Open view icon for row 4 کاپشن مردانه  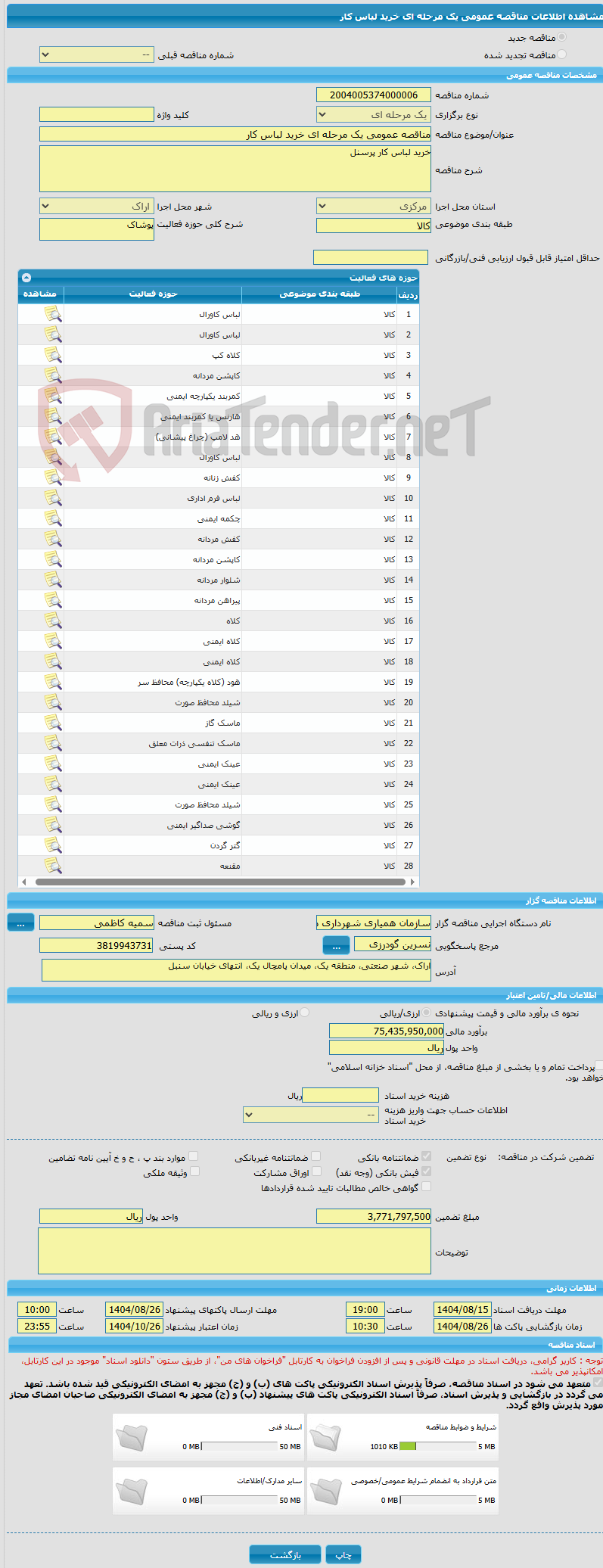(x=53, y=375)
